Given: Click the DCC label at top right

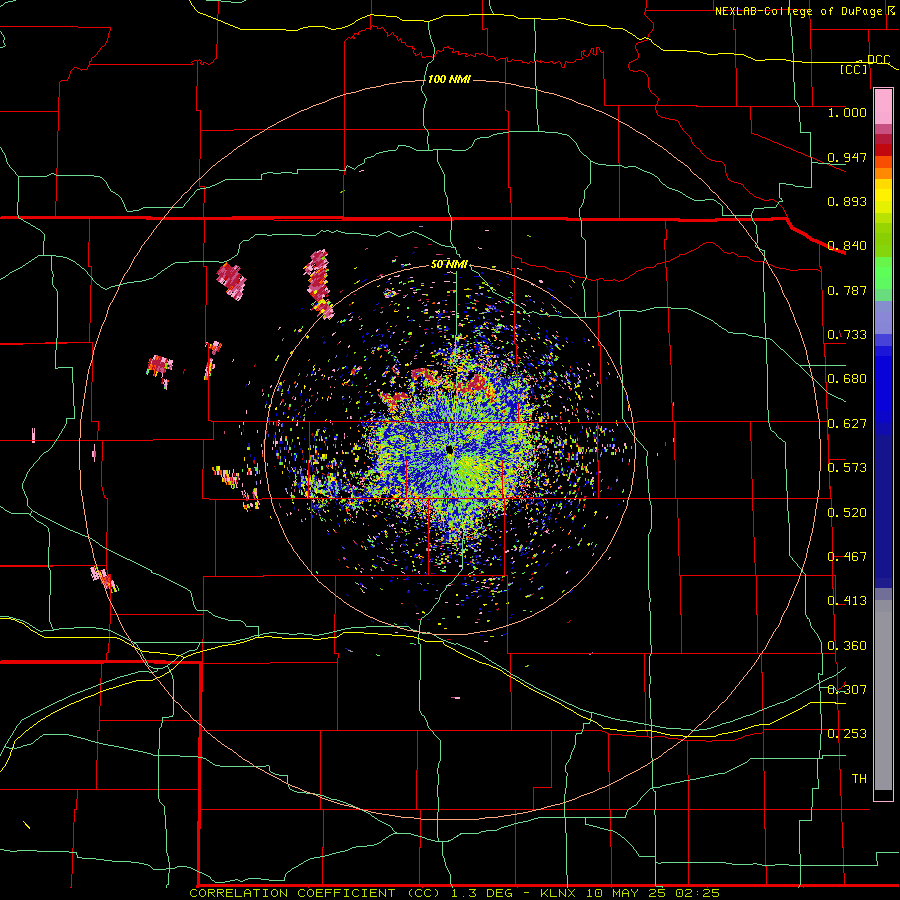Looking at the screenshot, I should tap(878, 60).
